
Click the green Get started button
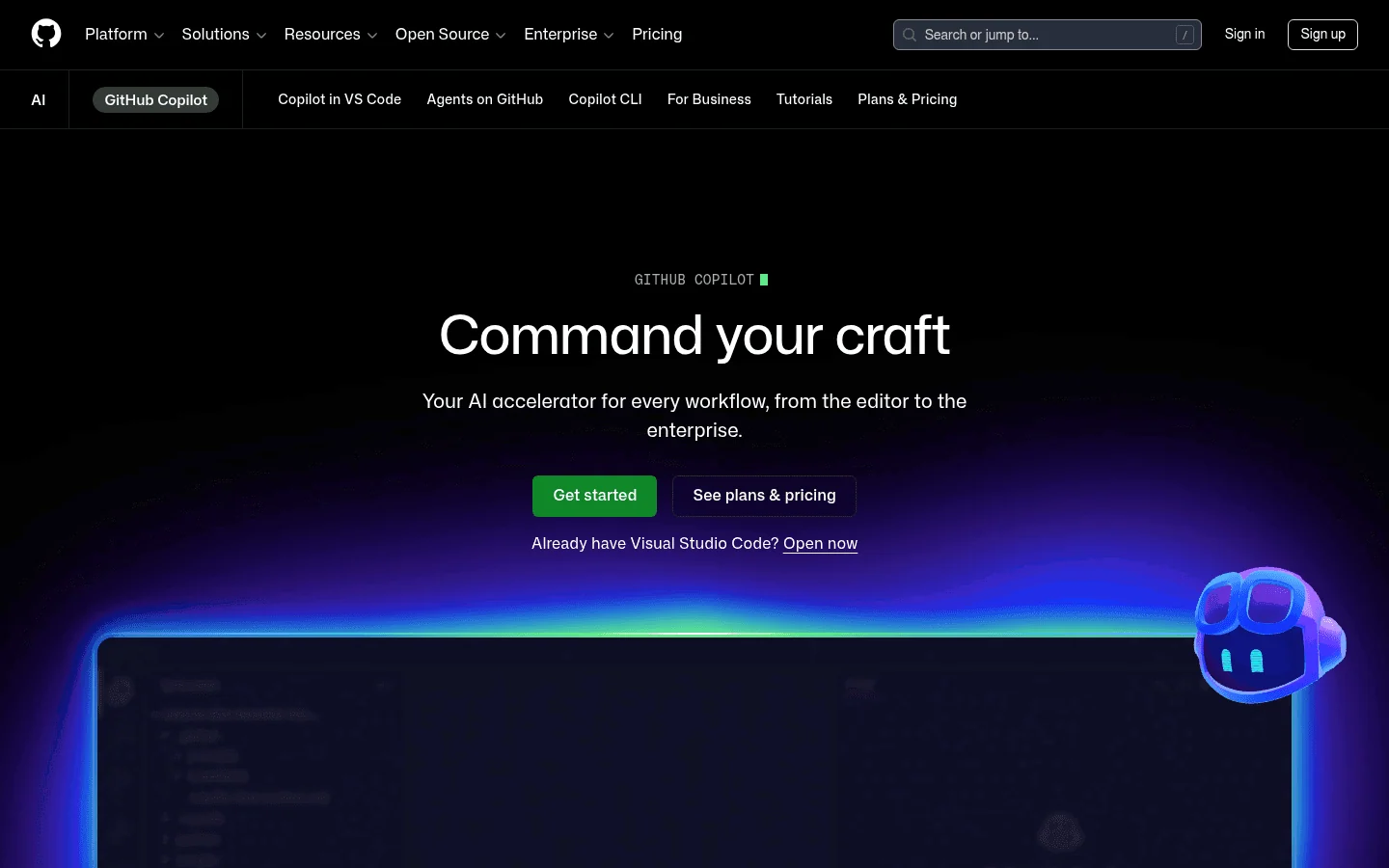pos(594,496)
